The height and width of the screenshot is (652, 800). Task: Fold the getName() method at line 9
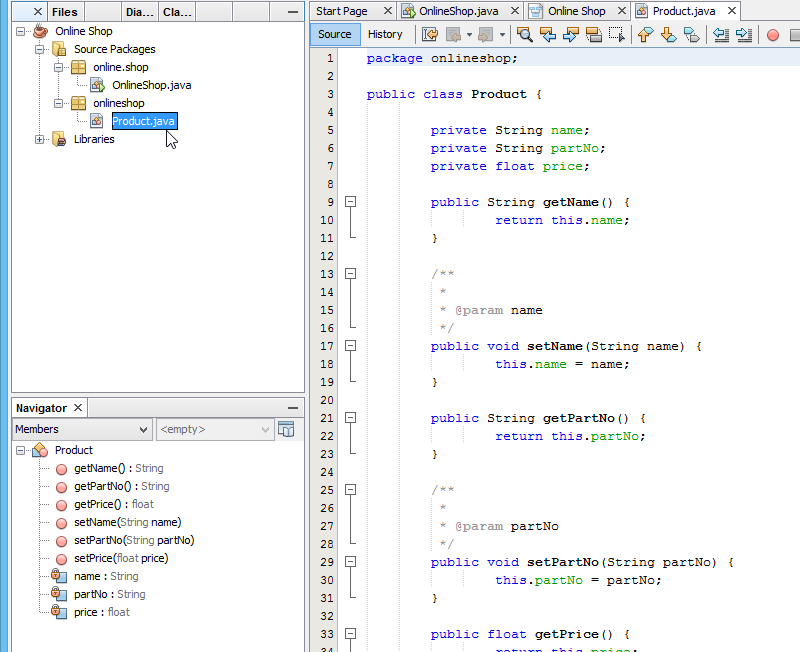click(x=351, y=202)
